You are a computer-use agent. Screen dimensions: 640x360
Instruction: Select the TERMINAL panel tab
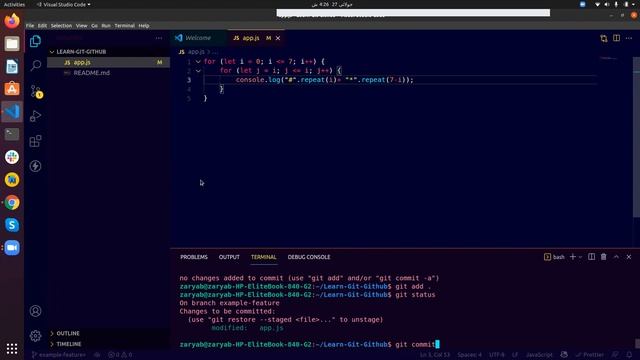pyautogui.click(x=263, y=257)
